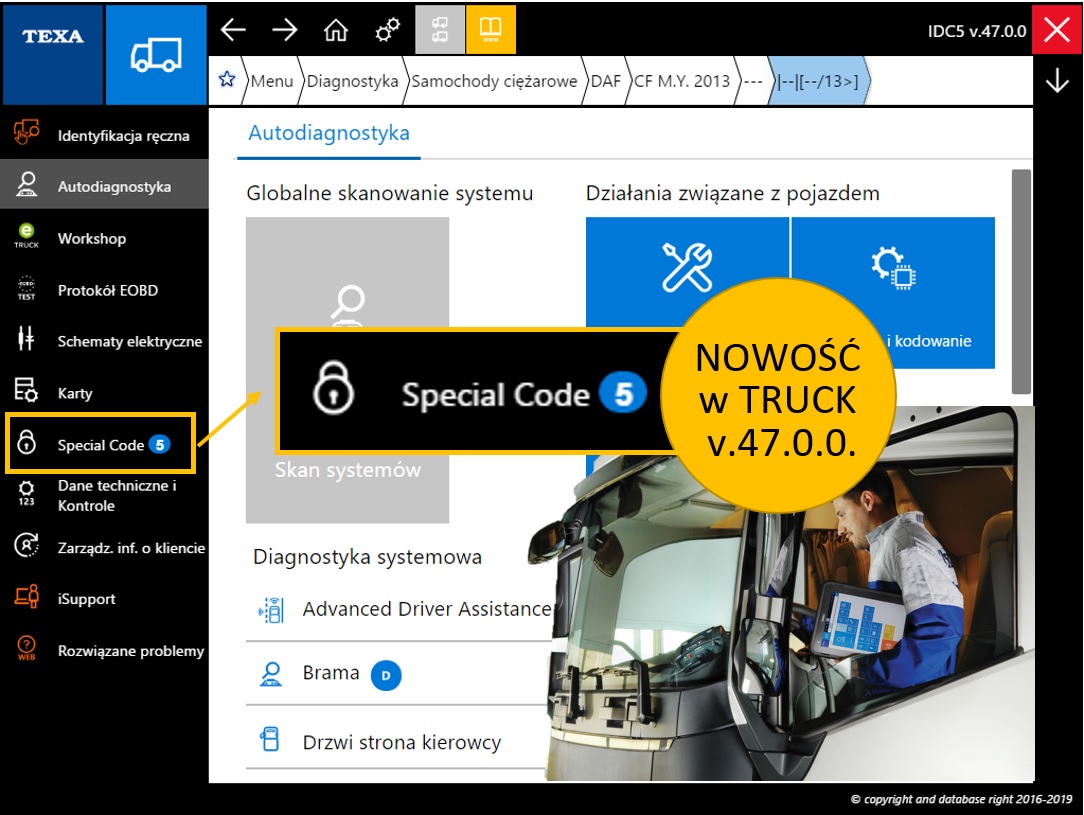Open Menu breadcrumb
Viewport: 1084px width, 815px height.
272,81
